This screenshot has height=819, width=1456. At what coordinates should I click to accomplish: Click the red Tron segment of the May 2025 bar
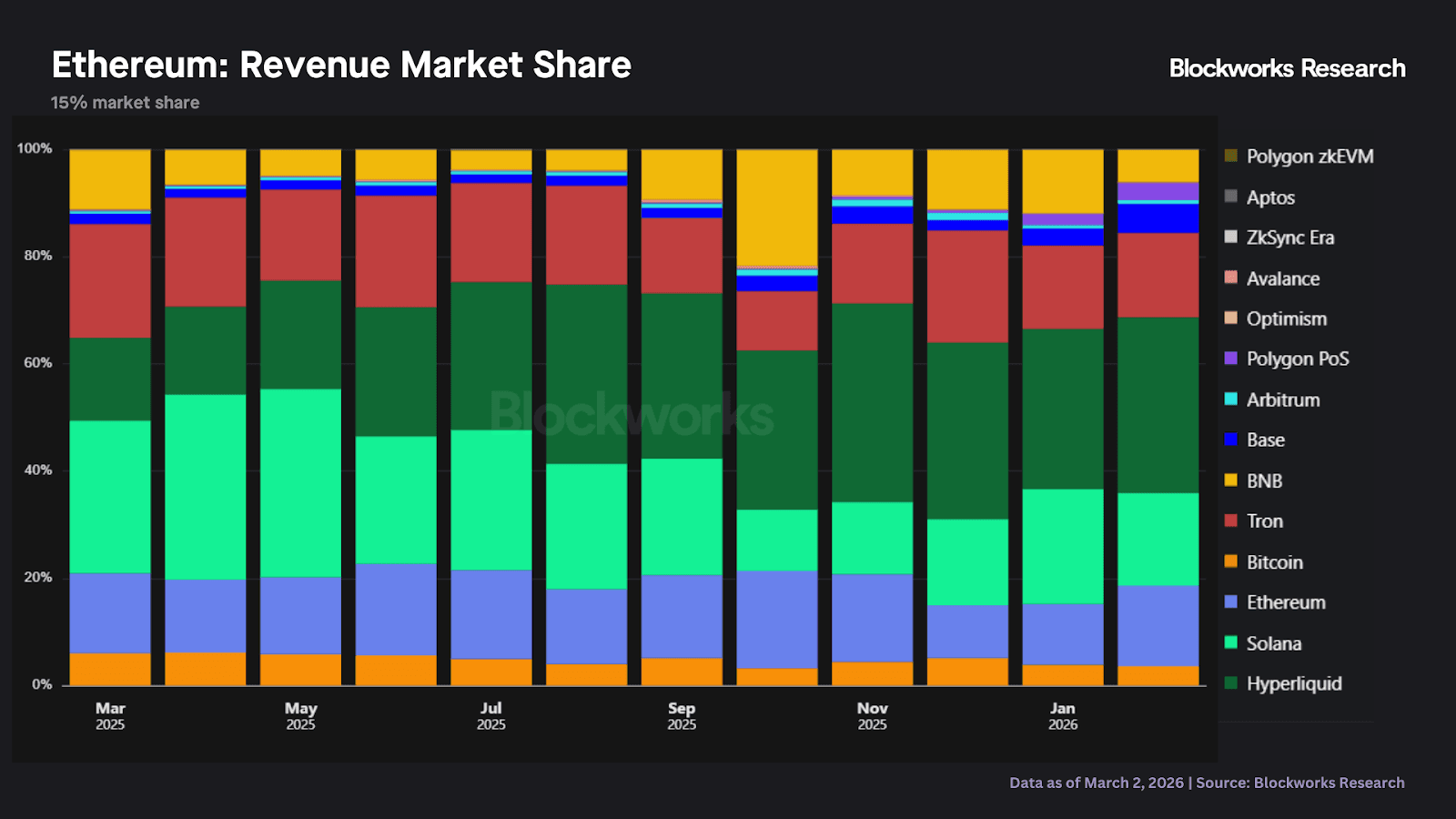click(x=301, y=235)
